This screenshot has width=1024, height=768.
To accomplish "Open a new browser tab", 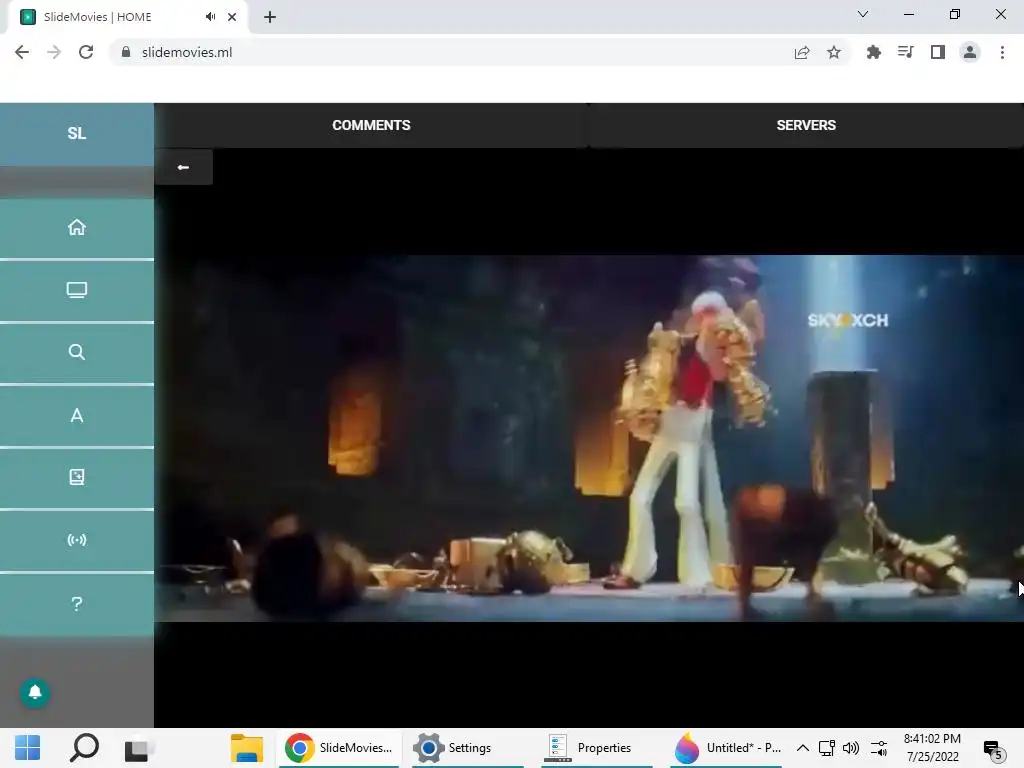I will pyautogui.click(x=270, y=17).
